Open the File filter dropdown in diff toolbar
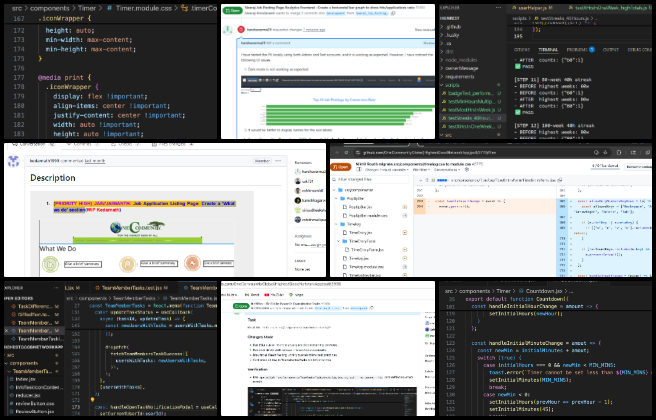This screenshot has height=420, width=656. point(422,170)
